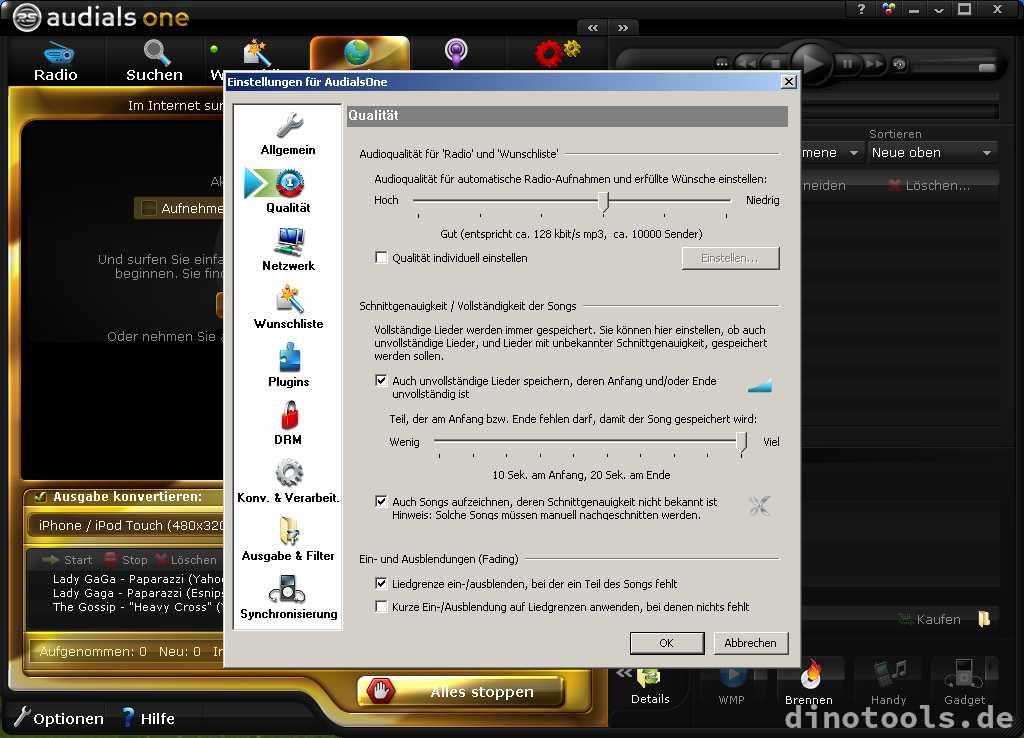Click the Wenig-Viel slider handle
The height and width of the screenshot is (738, 1024).
(x=741, y=443)
